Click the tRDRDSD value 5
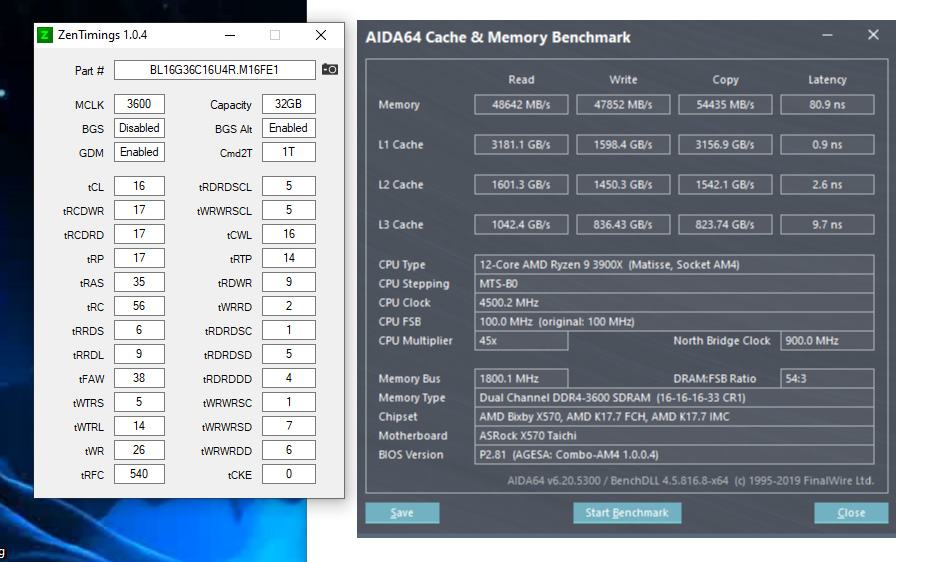The width and height of the screenshot is (940, 562). (x=288, y=354)
